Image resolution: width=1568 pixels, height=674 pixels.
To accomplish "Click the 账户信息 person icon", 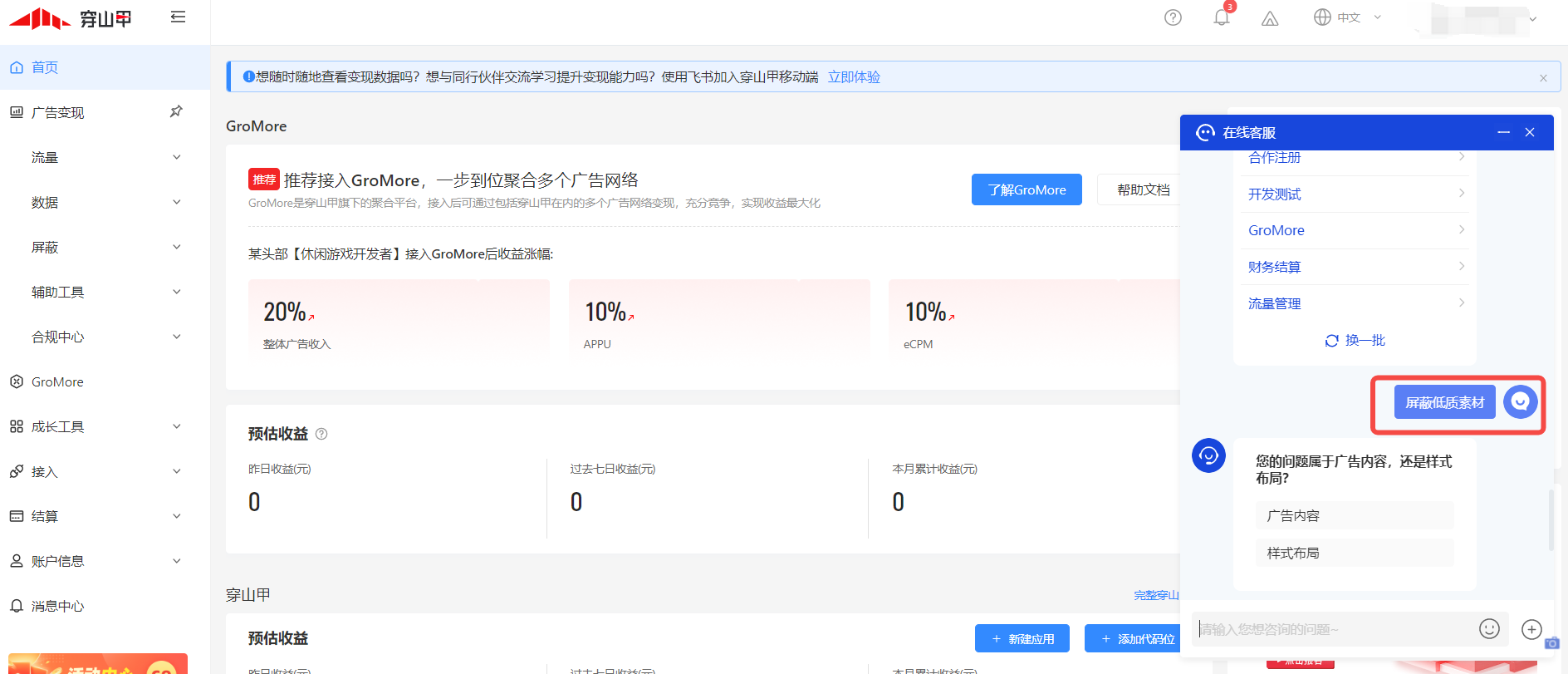I will point(17,561).
